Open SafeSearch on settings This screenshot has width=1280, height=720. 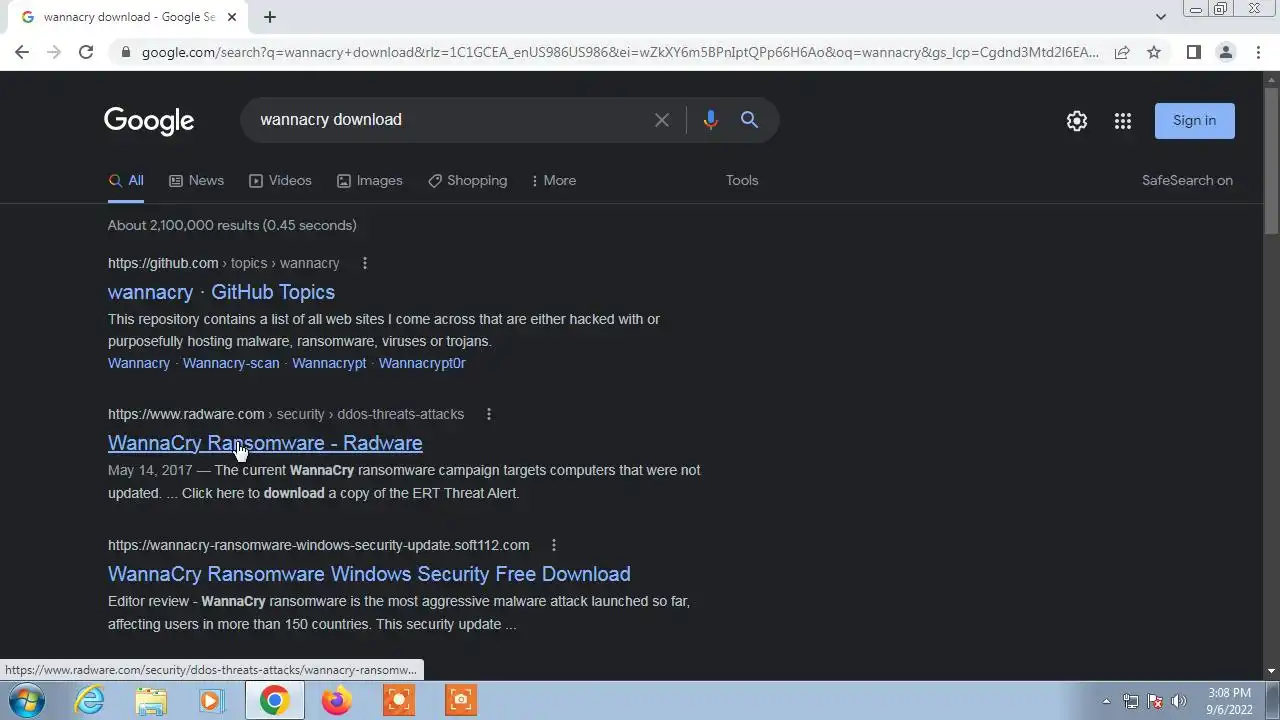1187,181
